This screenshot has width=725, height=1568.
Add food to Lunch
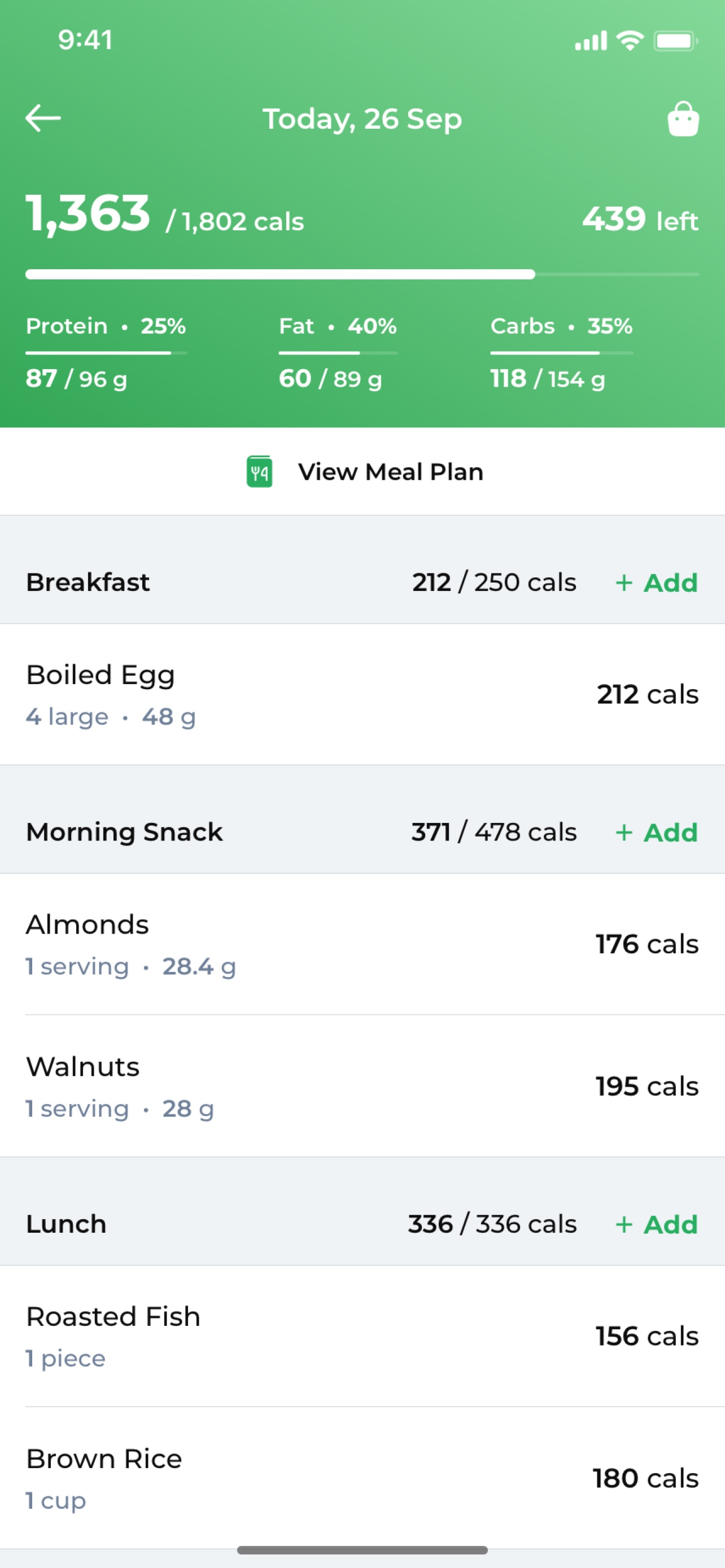[656, 1224]
